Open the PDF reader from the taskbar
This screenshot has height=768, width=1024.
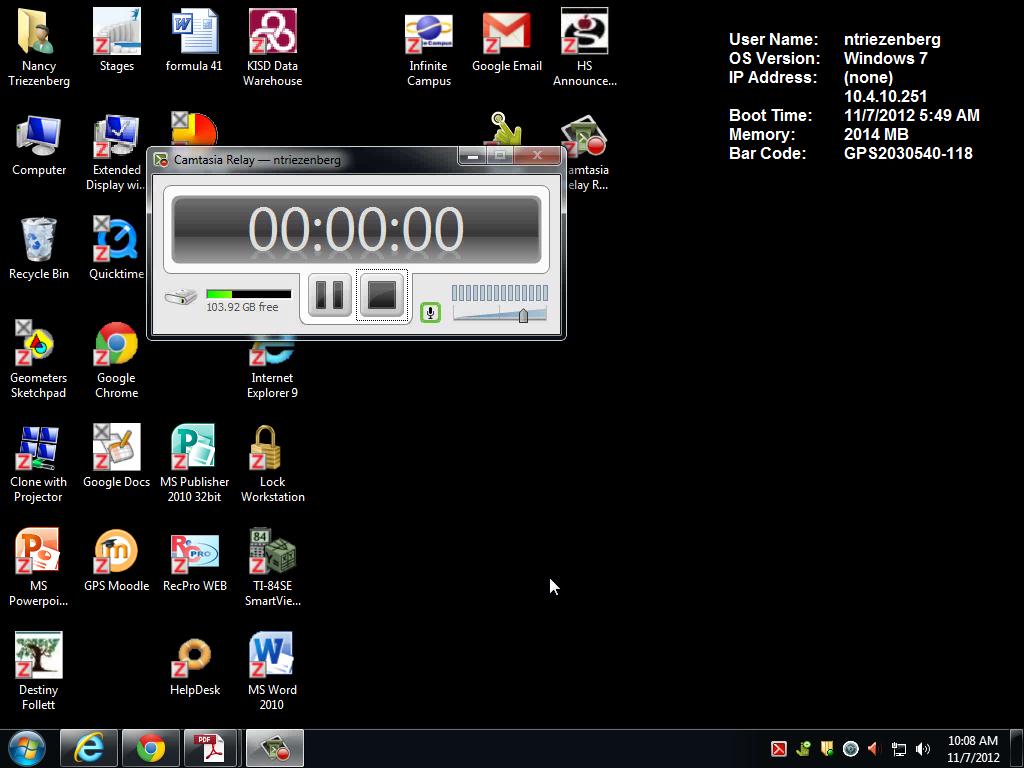210,748
